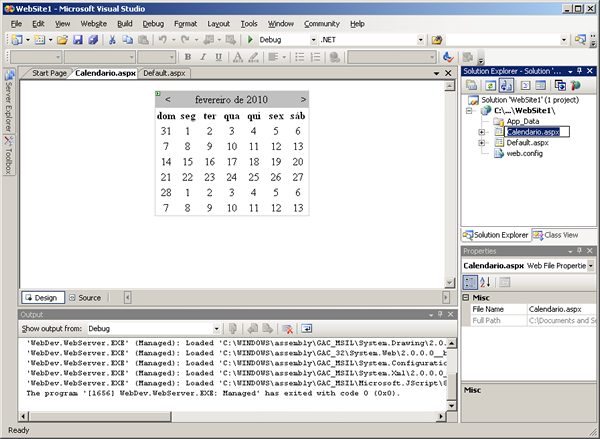Switch to Design view
Screen dimensions: 600x439
pos(43,298)
